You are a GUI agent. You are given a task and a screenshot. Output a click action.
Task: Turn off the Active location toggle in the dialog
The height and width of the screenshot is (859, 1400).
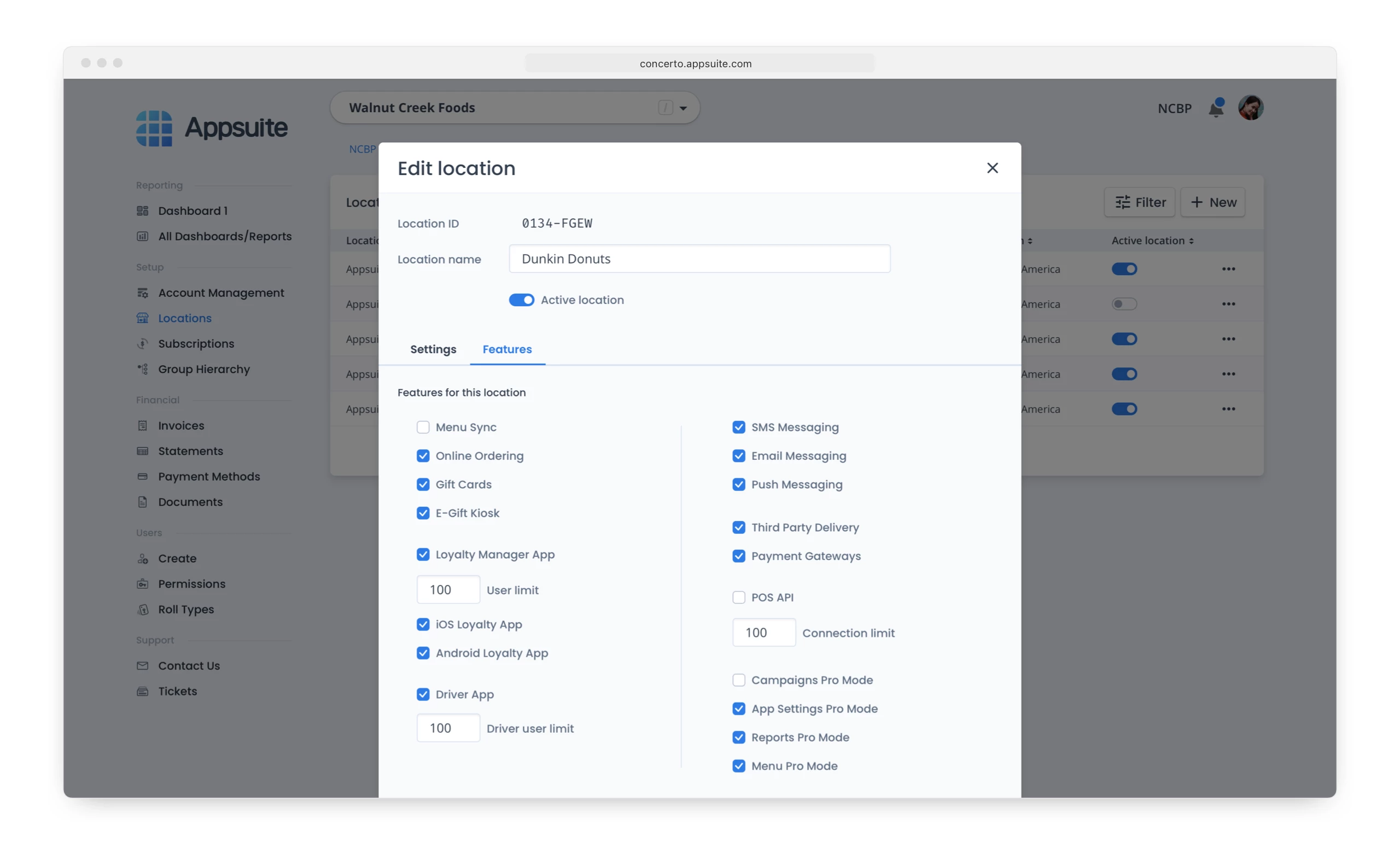pyautogui.click(x=521, y=300)
